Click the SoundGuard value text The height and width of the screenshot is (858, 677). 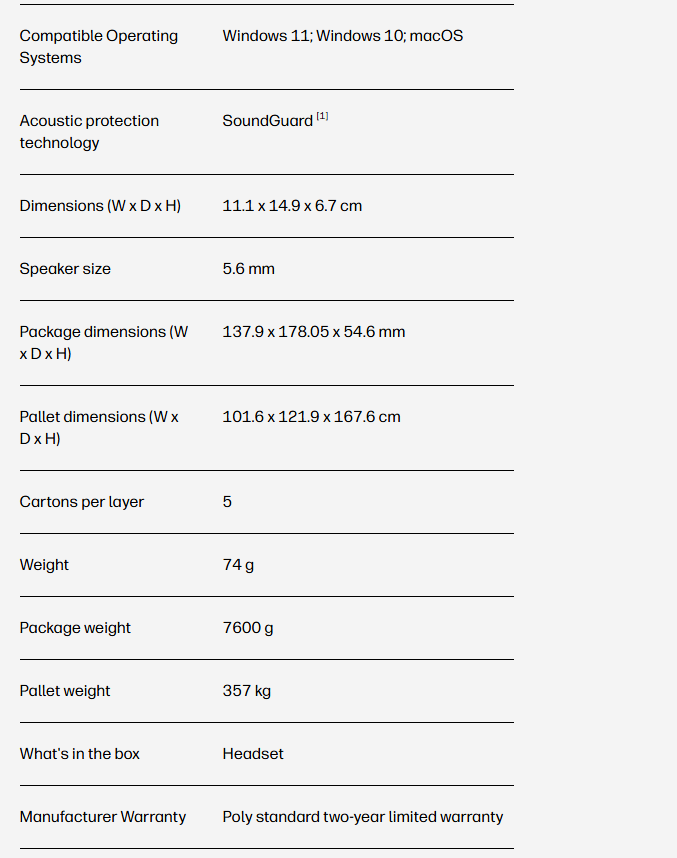(267, 121)
